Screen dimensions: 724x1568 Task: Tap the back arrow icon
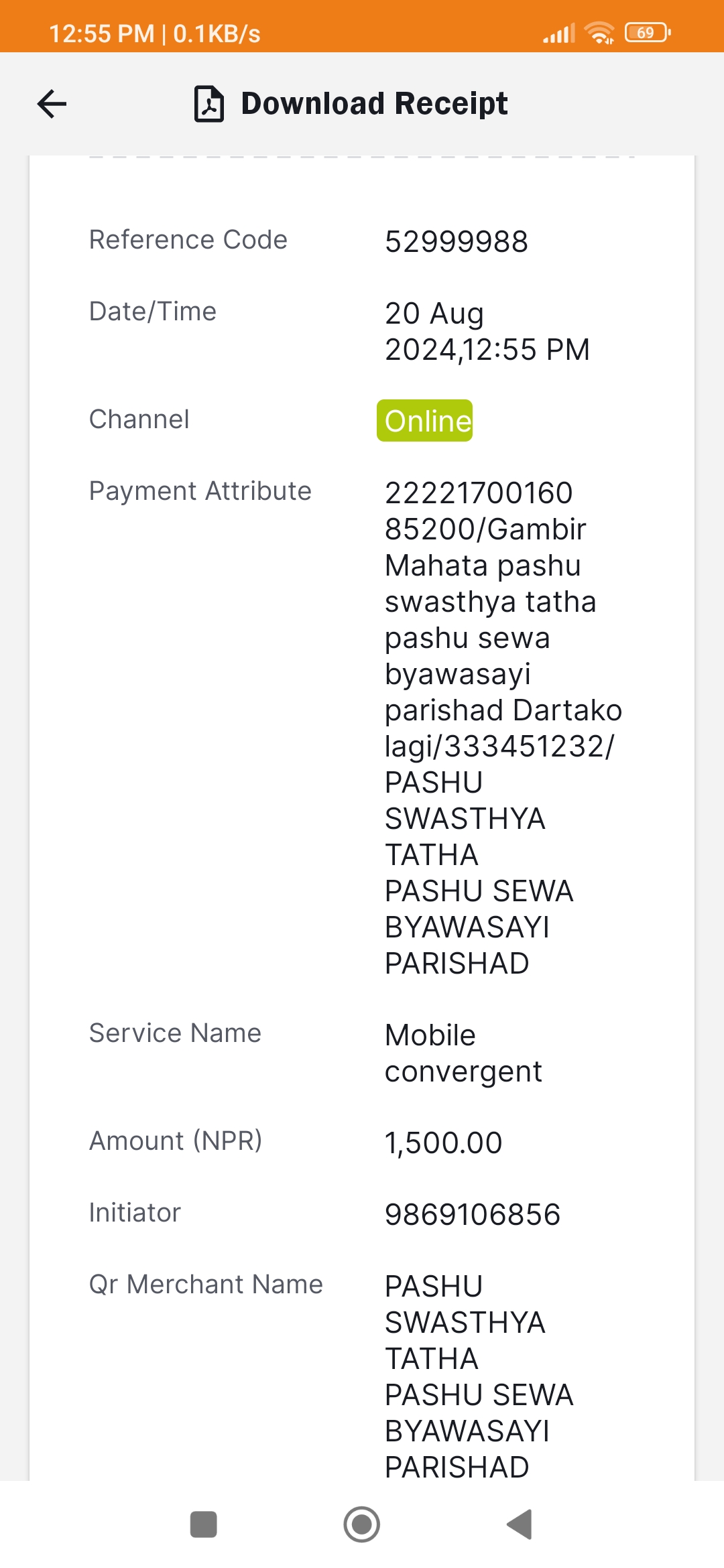52,104
